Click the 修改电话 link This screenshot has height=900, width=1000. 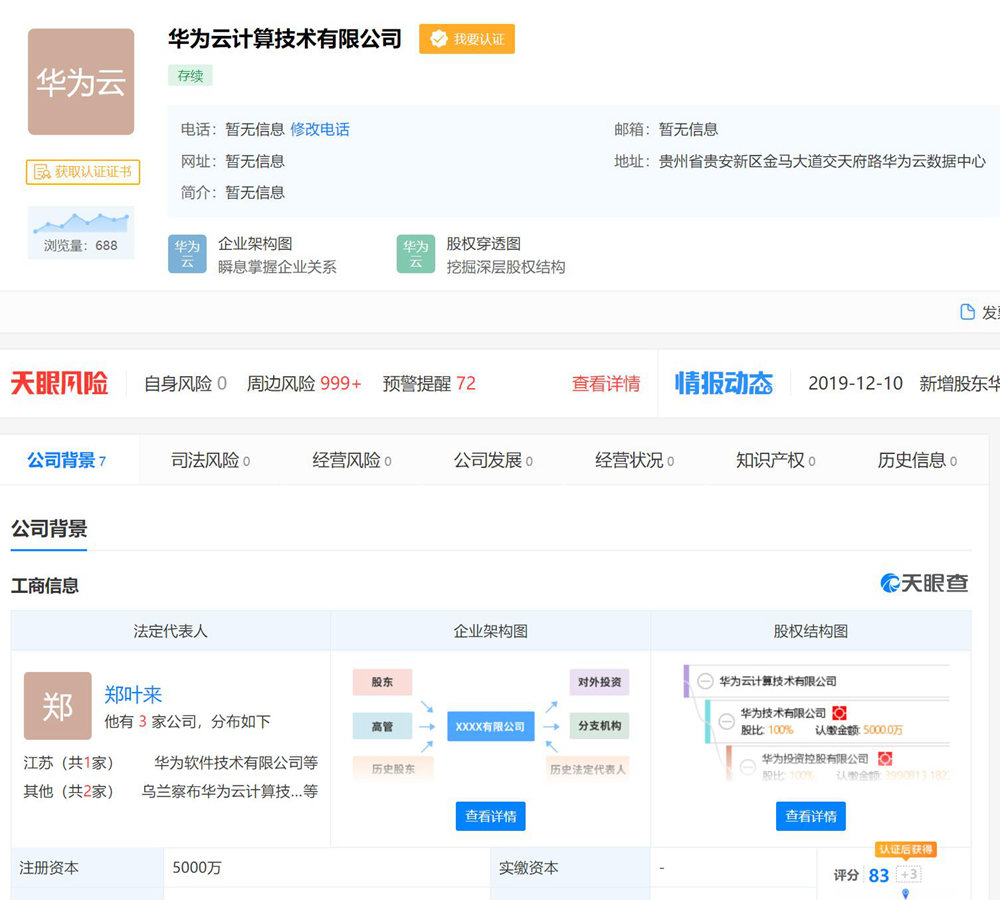pos(320,129)
